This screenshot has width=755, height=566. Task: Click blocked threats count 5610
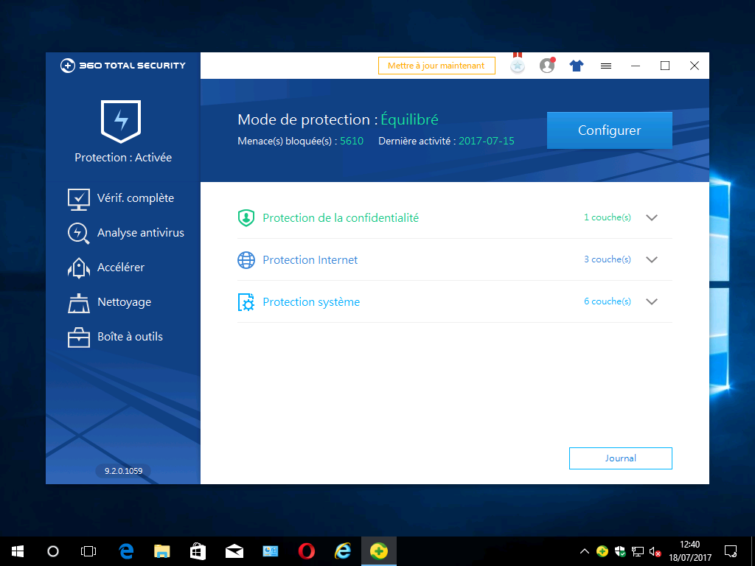click(351, 141)
